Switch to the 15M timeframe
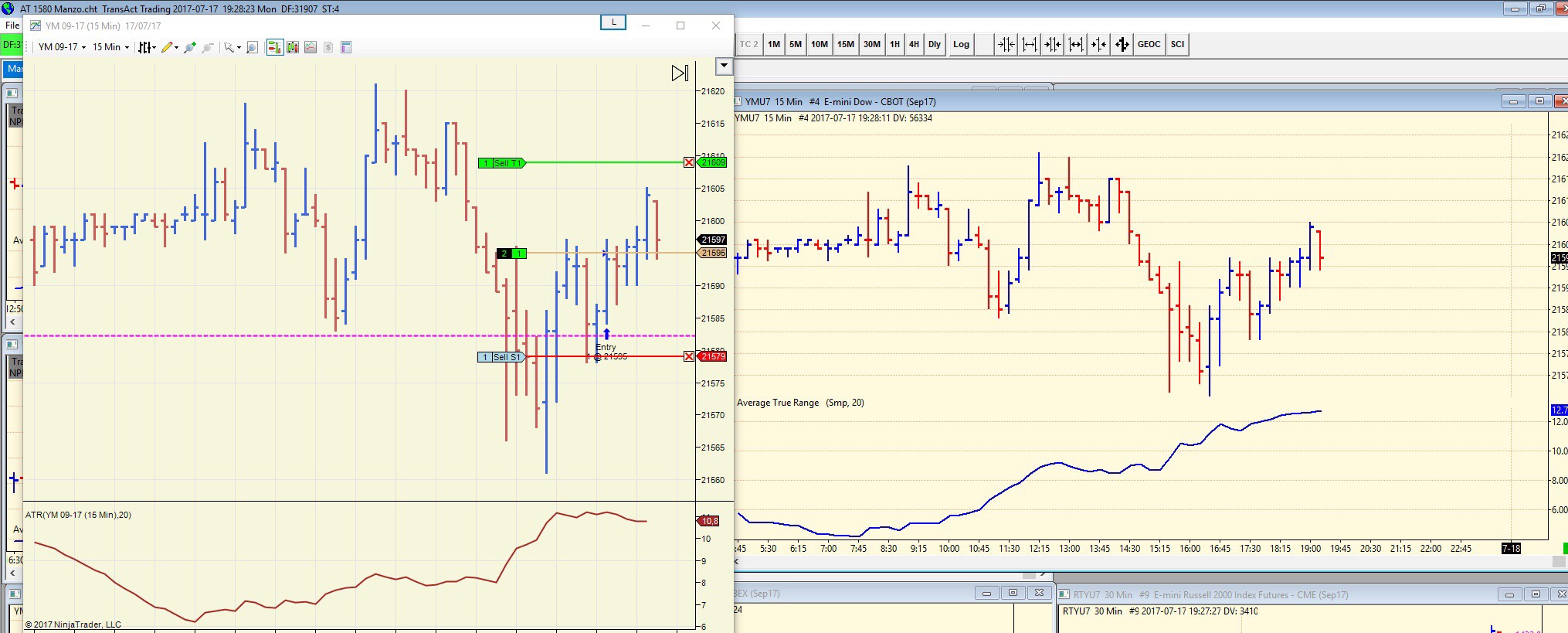This screenshot has height=633, width=1568. [x=846, y=44]
